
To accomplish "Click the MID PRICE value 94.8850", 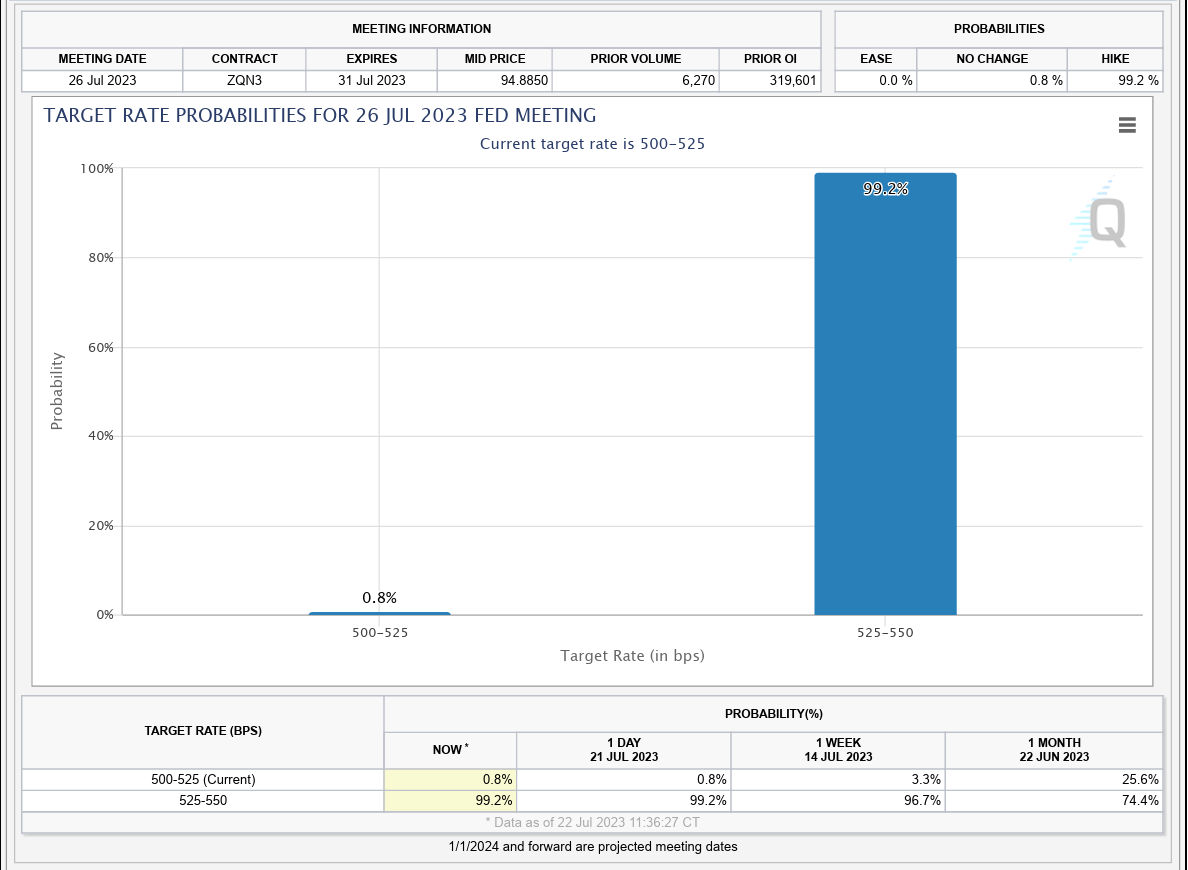I will 497,80.
